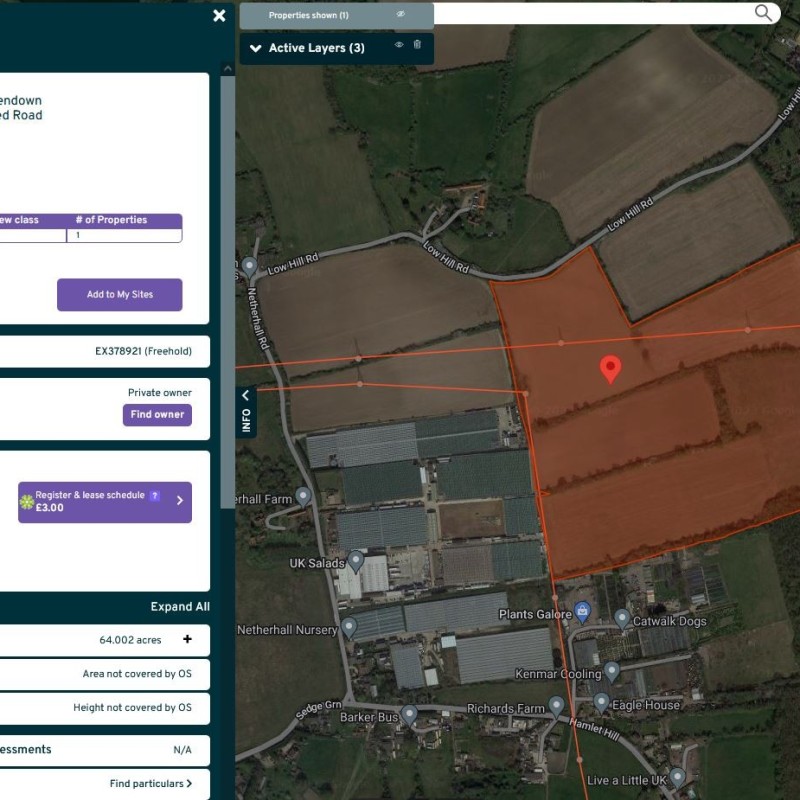The image size is (800, 800).
Task: Open Register & lease schedule purchase
Action: click(104, 502)
